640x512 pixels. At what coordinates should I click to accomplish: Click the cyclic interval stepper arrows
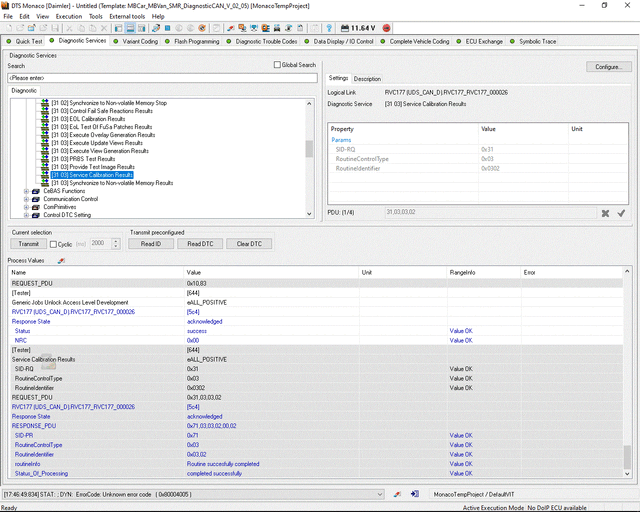click(x=116, y=244)
